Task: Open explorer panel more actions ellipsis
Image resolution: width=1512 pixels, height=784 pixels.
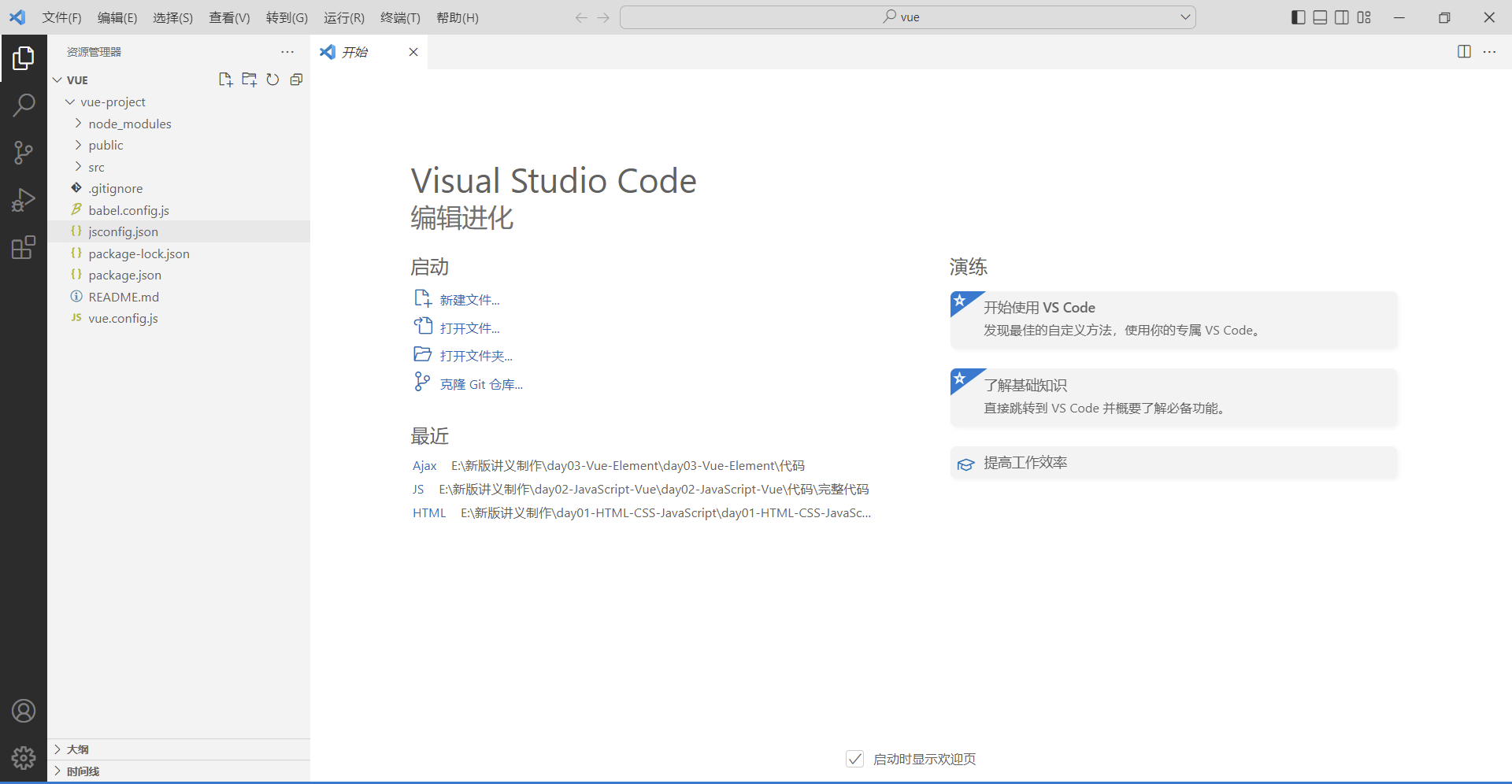Action: click(287, 52)
